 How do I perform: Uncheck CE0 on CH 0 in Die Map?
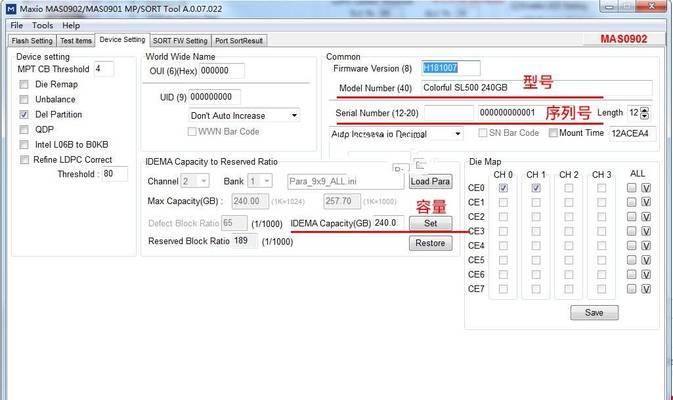[x=503, y=188]
